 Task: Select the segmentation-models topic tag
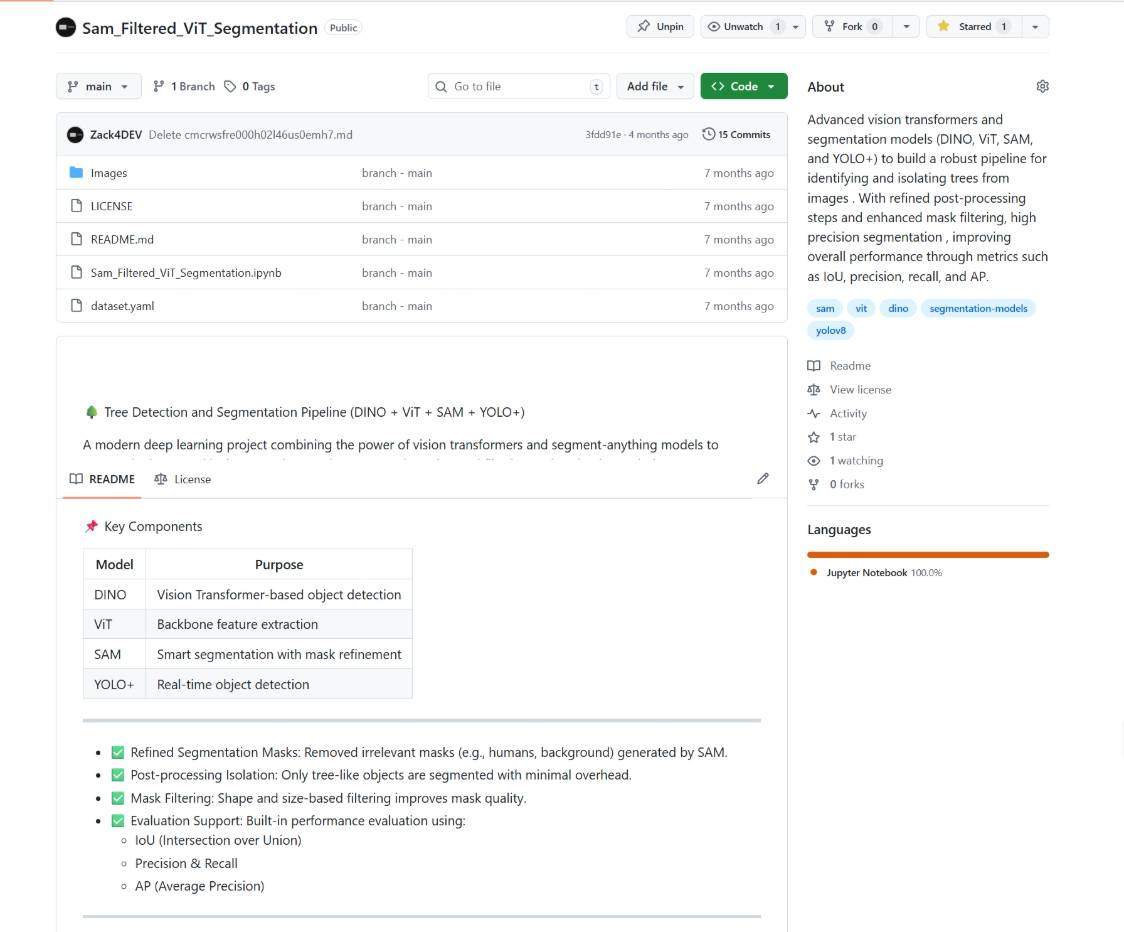tap(978, 308)
